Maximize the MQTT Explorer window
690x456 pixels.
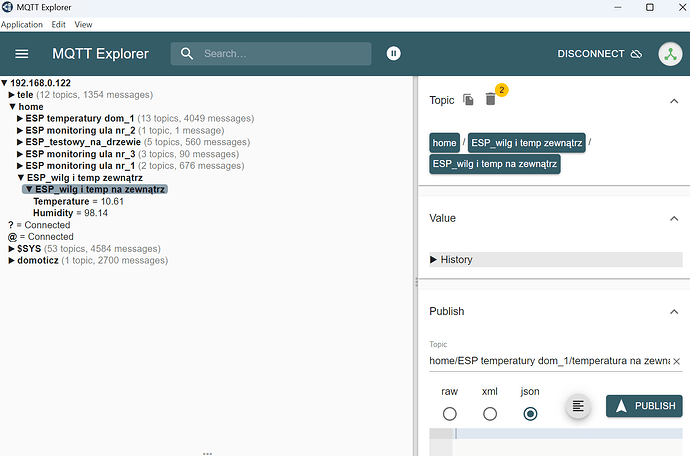pos(650,7)
